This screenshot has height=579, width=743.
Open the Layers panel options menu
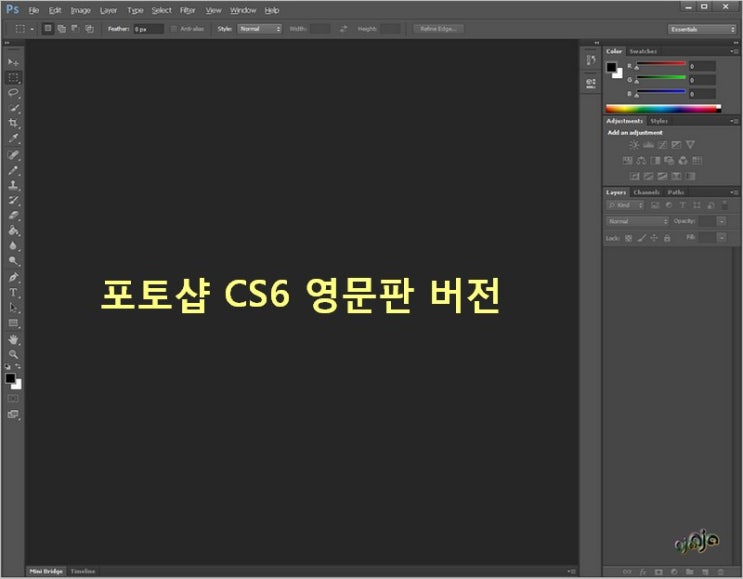pyautogui.click(x=734, y=192)
